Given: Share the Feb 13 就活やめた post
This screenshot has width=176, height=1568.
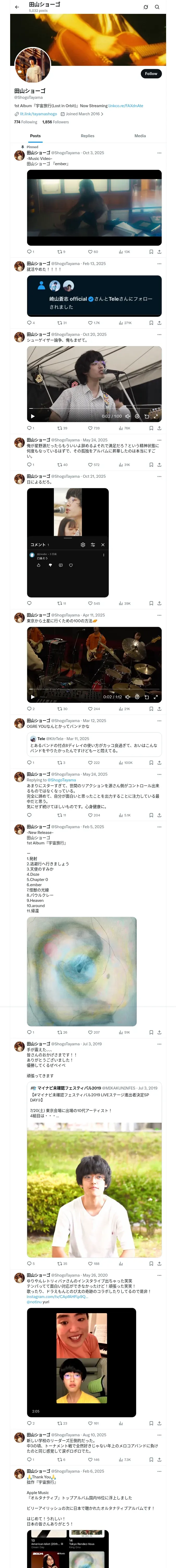Looking at the screenshot, I should [x=159, y=322].
